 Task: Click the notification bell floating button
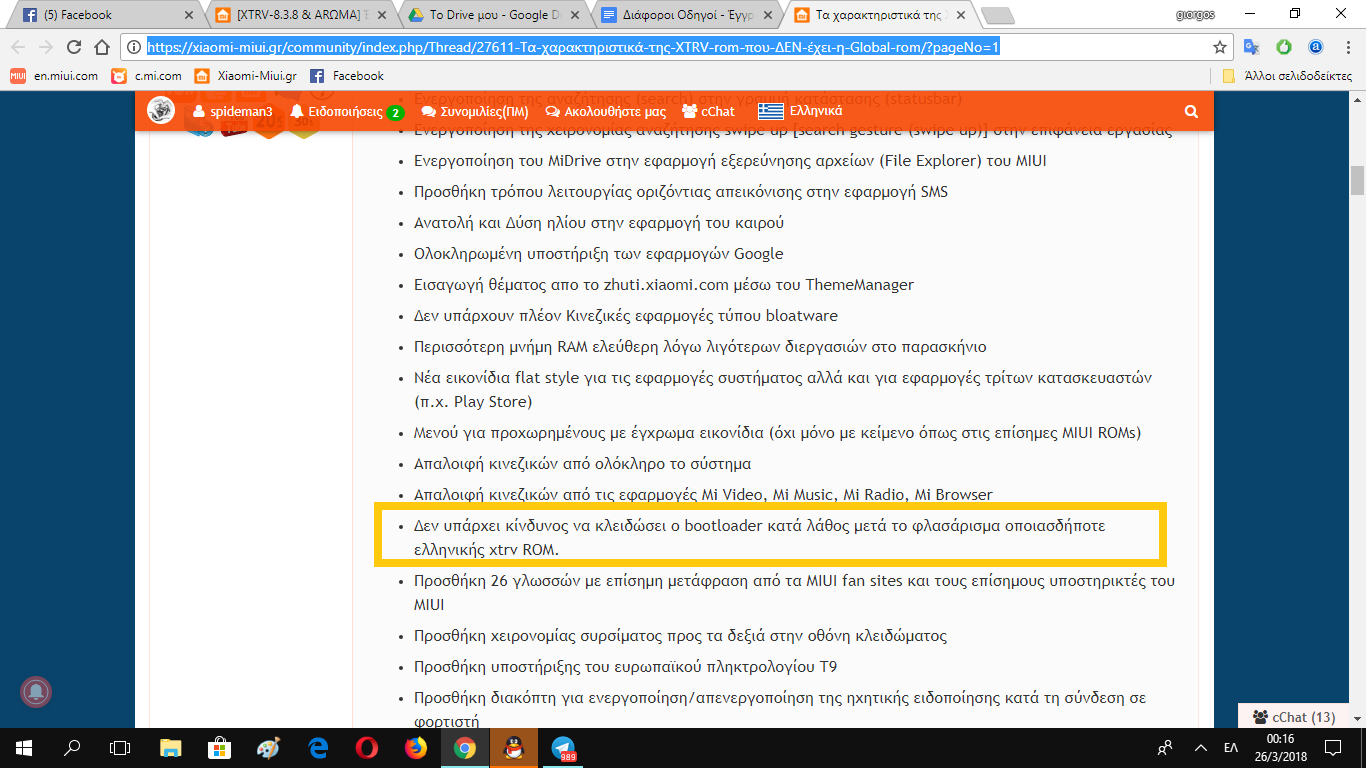[36, 692]
